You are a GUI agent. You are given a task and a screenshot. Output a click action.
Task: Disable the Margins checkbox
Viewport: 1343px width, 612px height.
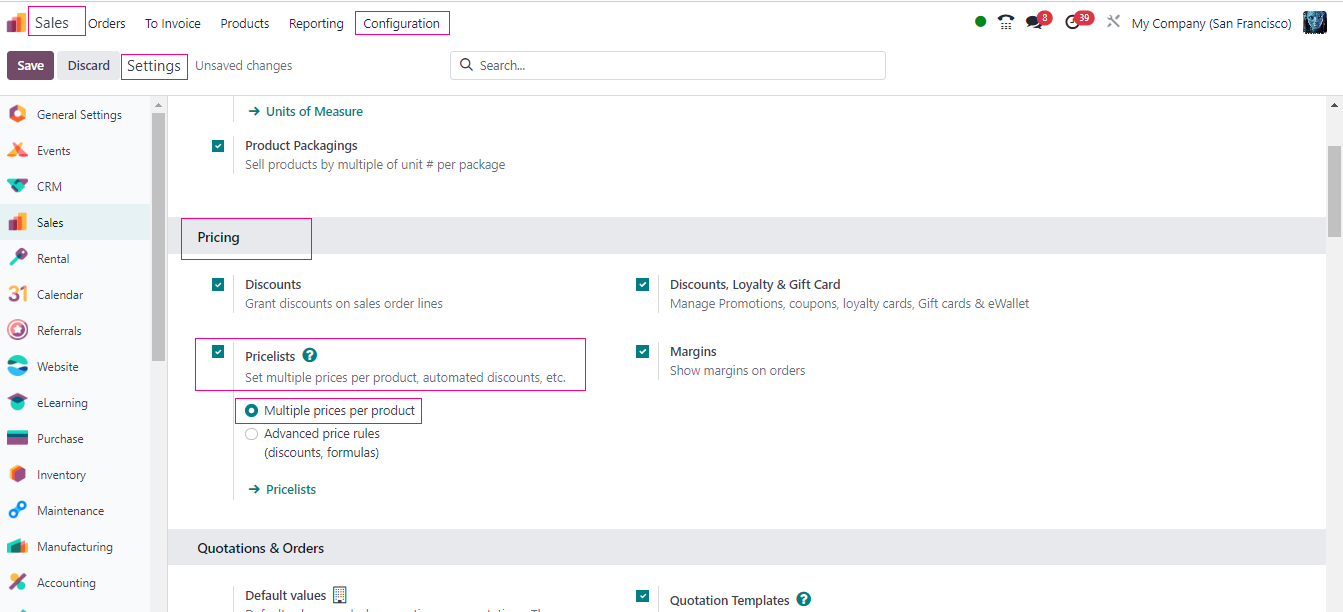point(642,352)
